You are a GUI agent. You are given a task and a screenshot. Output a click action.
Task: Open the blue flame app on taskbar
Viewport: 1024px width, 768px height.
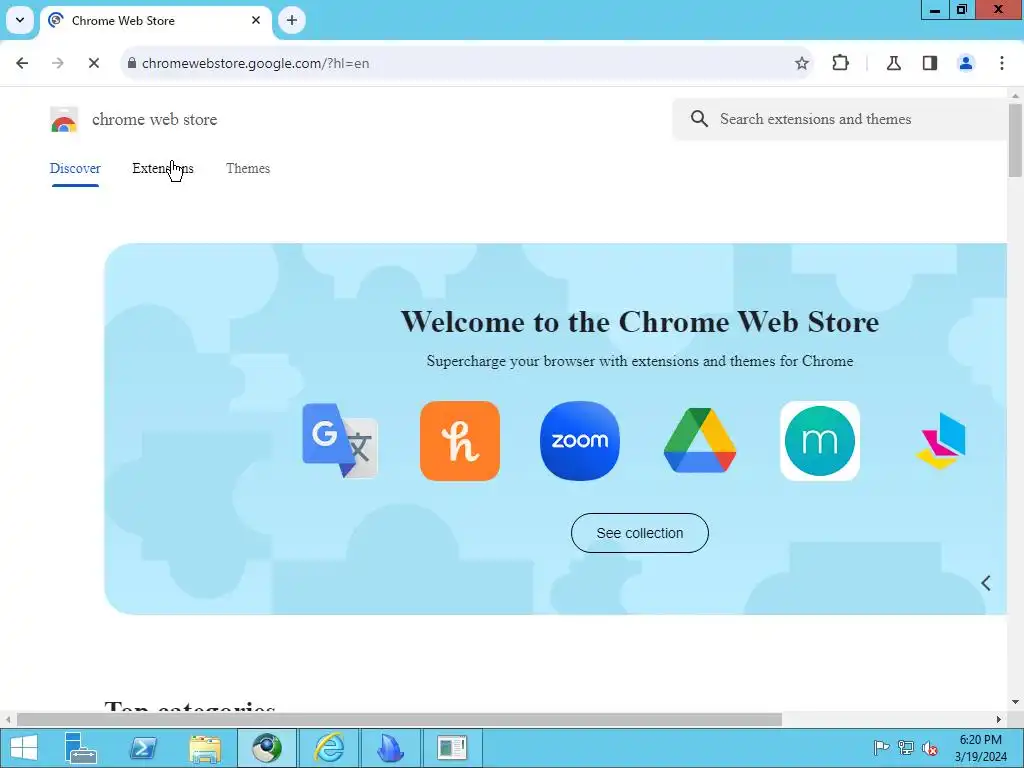point(390,748)
